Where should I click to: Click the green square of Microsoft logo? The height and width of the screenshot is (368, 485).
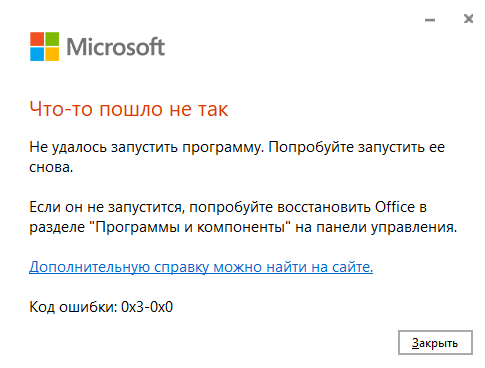click(x=52, y=39)
